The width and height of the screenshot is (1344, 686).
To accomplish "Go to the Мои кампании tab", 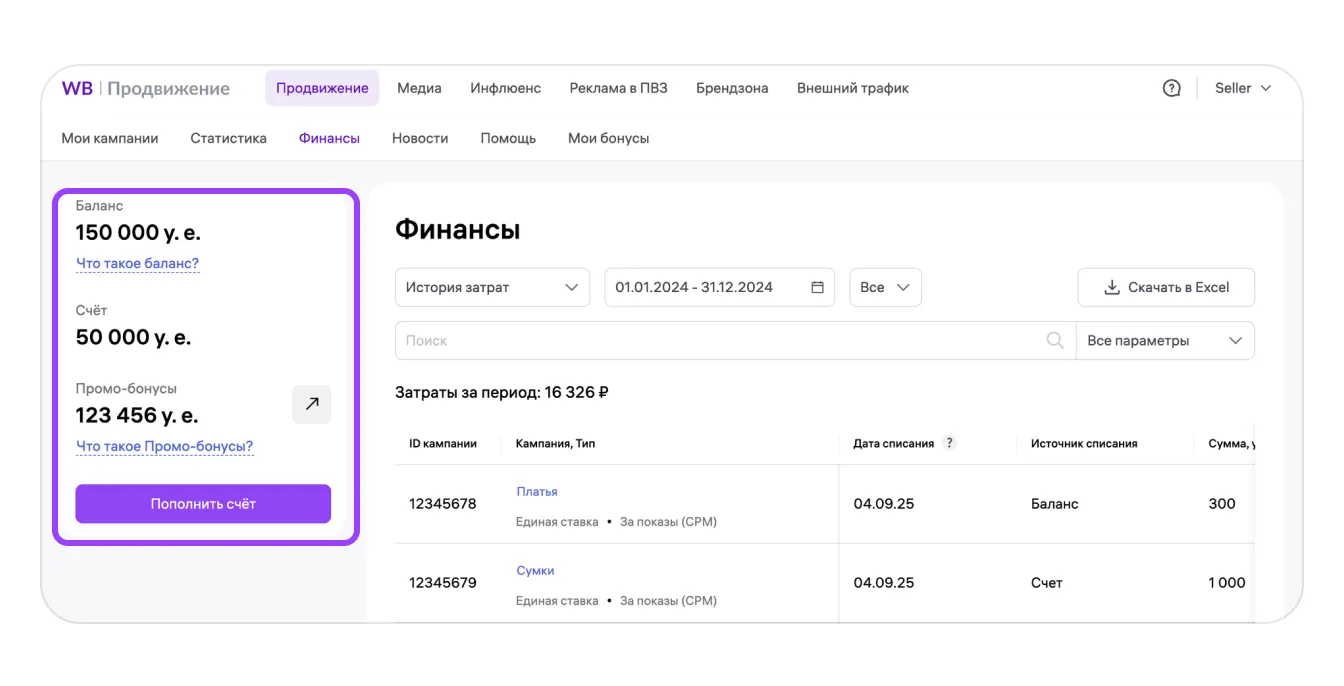I will (110, 138).
